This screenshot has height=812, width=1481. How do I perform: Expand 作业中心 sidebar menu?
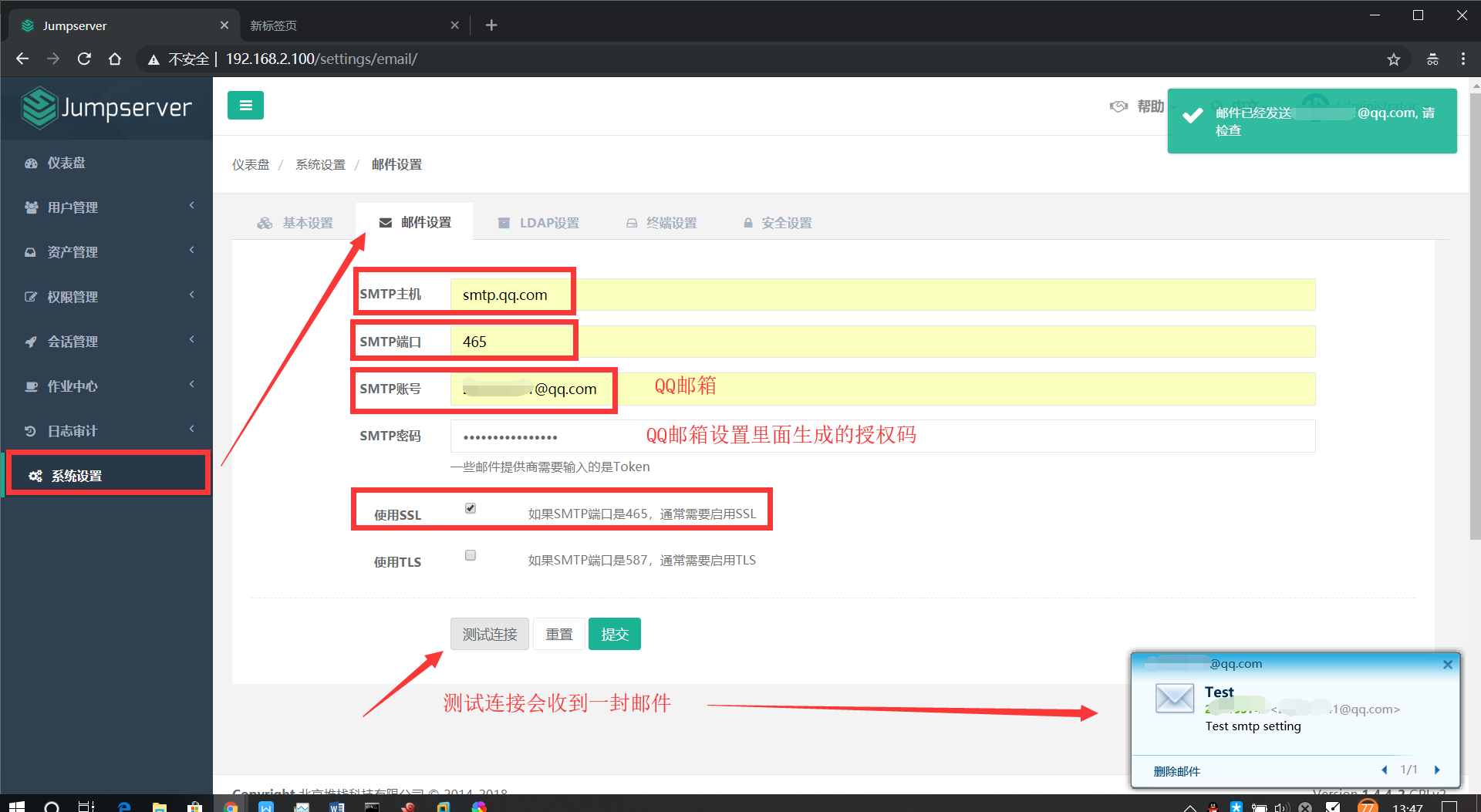pos(106,386)
